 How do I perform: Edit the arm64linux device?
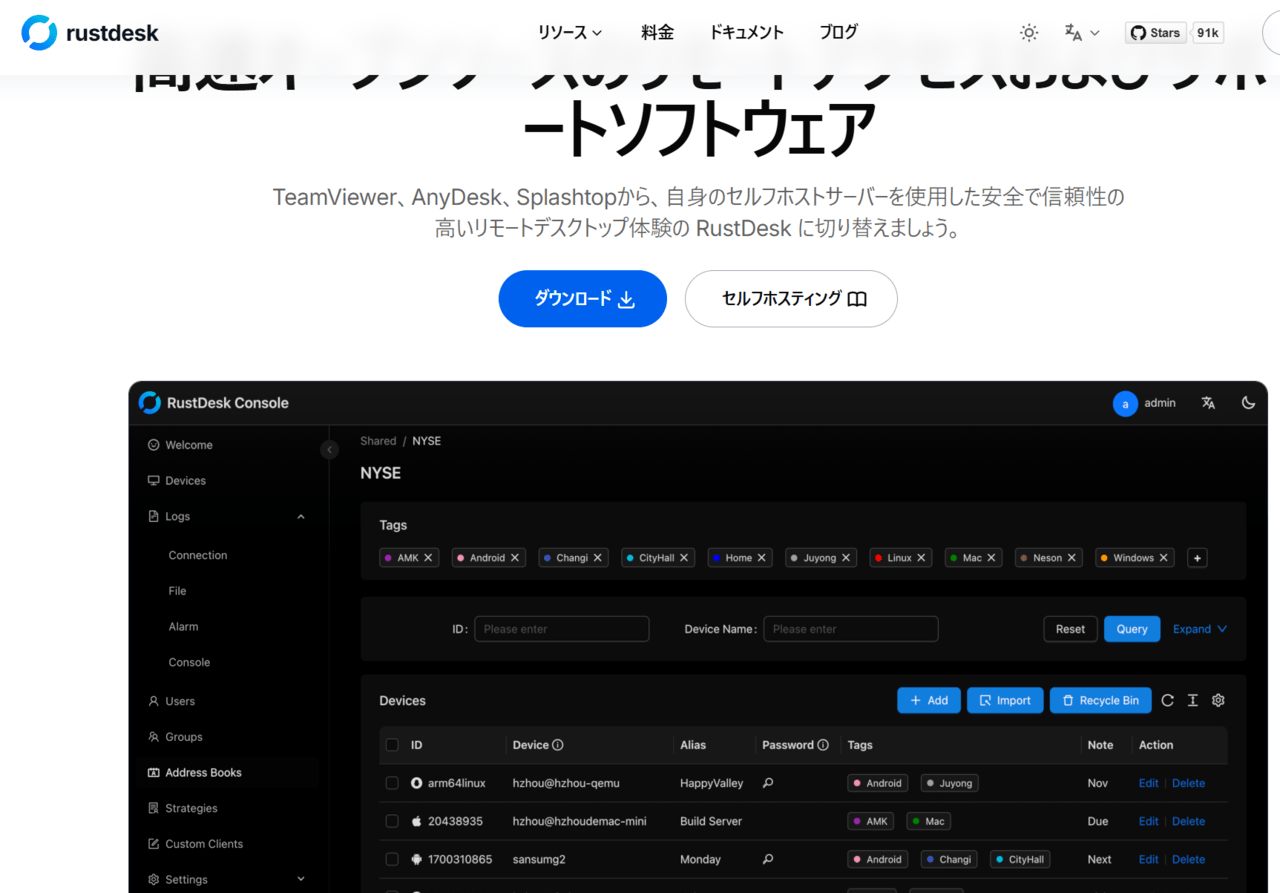(1148, 783)
